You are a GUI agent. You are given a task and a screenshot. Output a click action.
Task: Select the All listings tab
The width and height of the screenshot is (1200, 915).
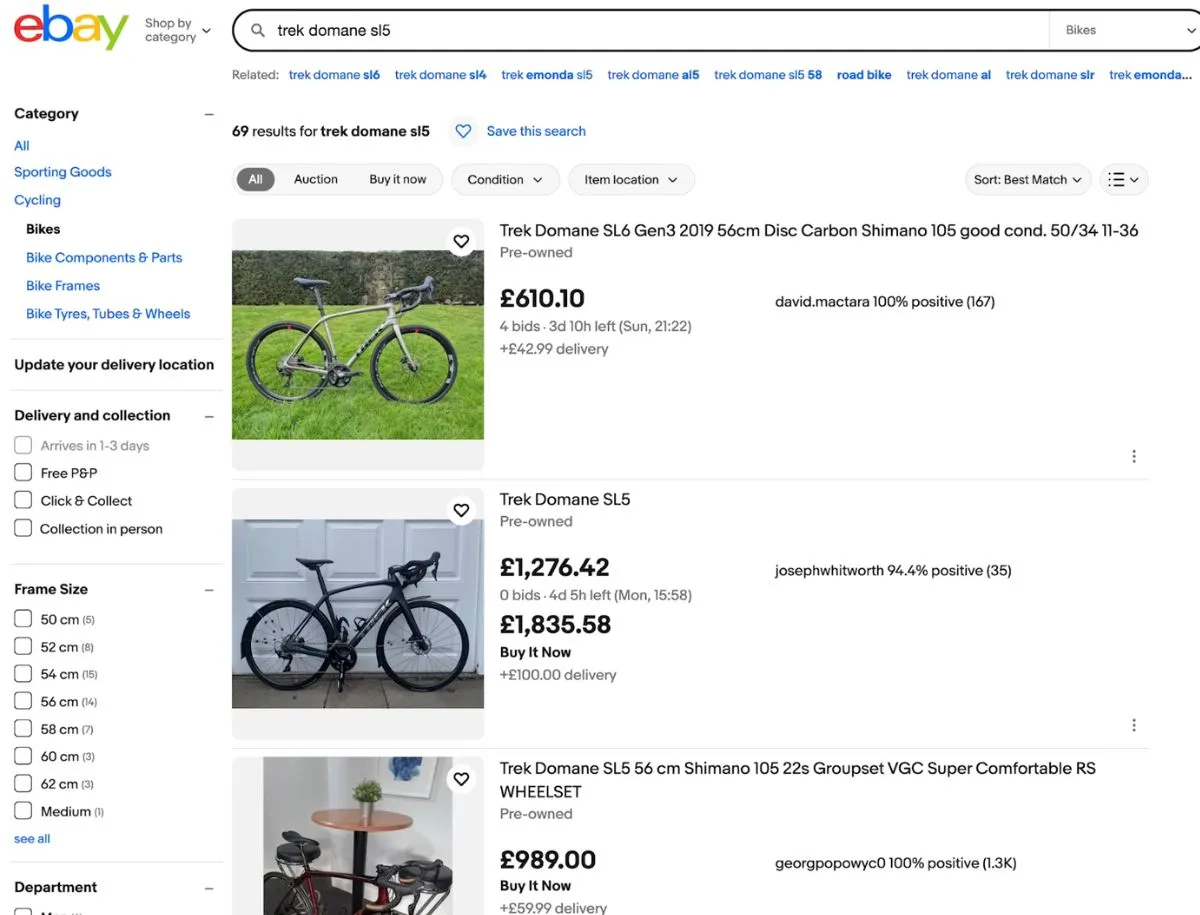[255, 180]
